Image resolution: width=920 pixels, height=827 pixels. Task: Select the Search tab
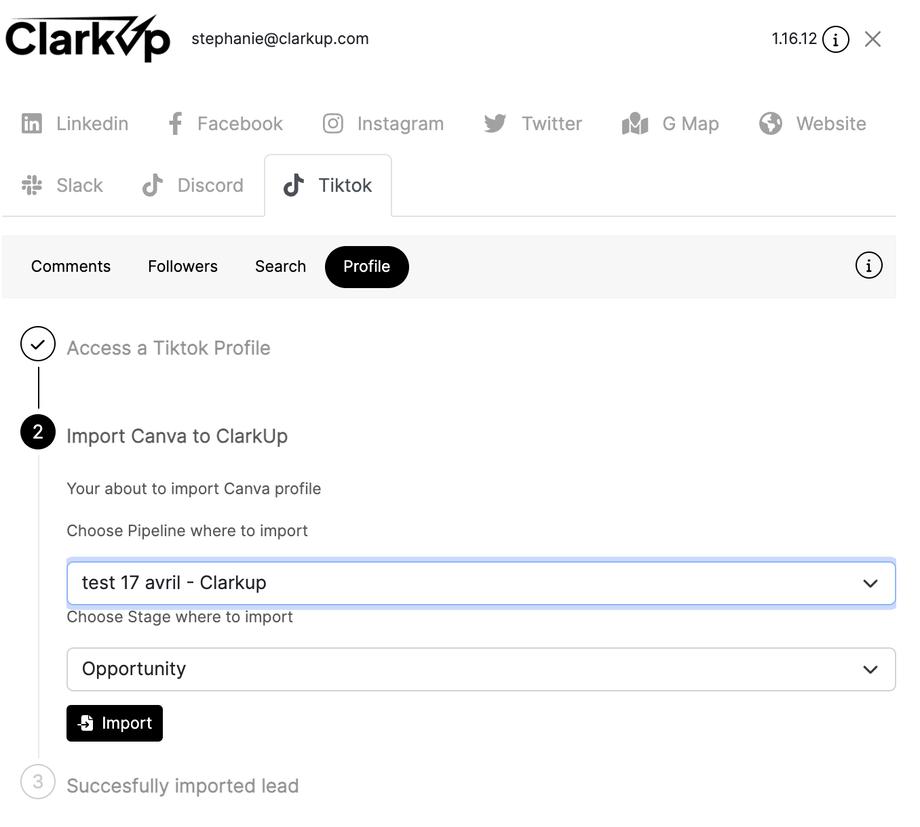coord(280,266)
